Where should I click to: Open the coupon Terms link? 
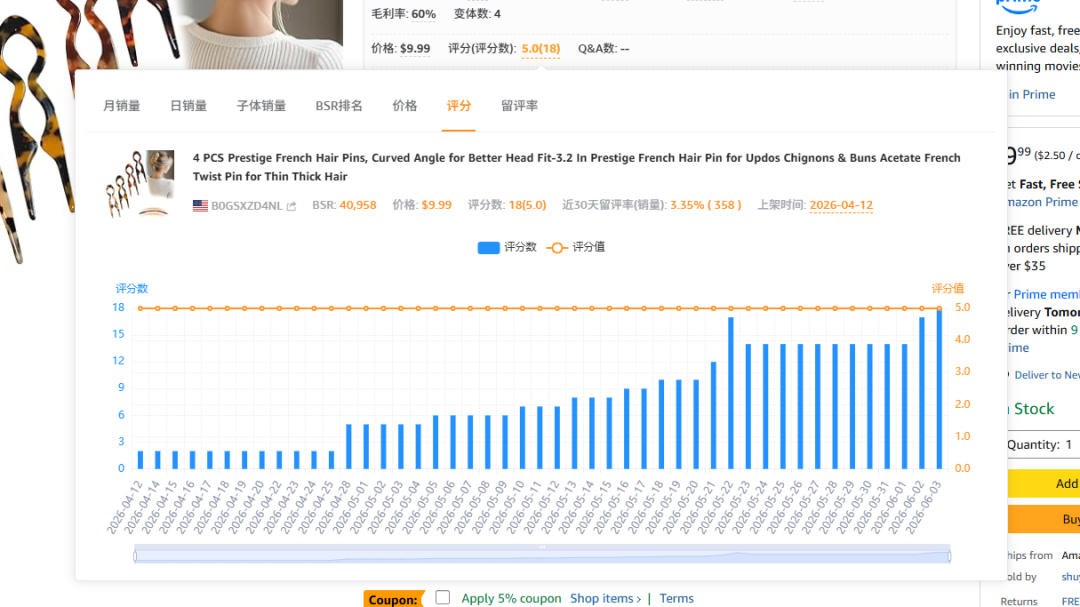coord(676,598)
